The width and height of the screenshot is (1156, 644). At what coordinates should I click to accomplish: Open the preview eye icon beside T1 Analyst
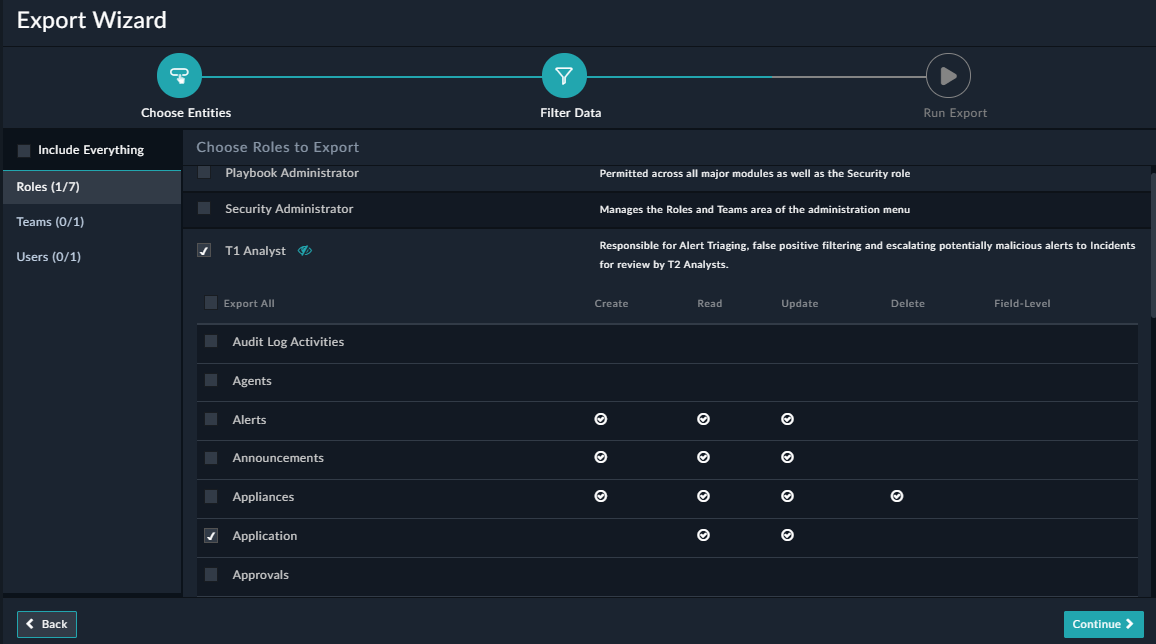pos(304,250)
